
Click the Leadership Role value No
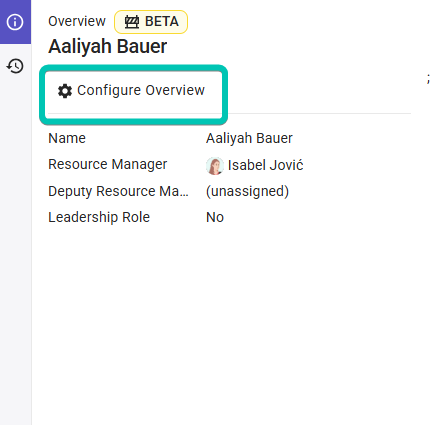coord(215,217)
